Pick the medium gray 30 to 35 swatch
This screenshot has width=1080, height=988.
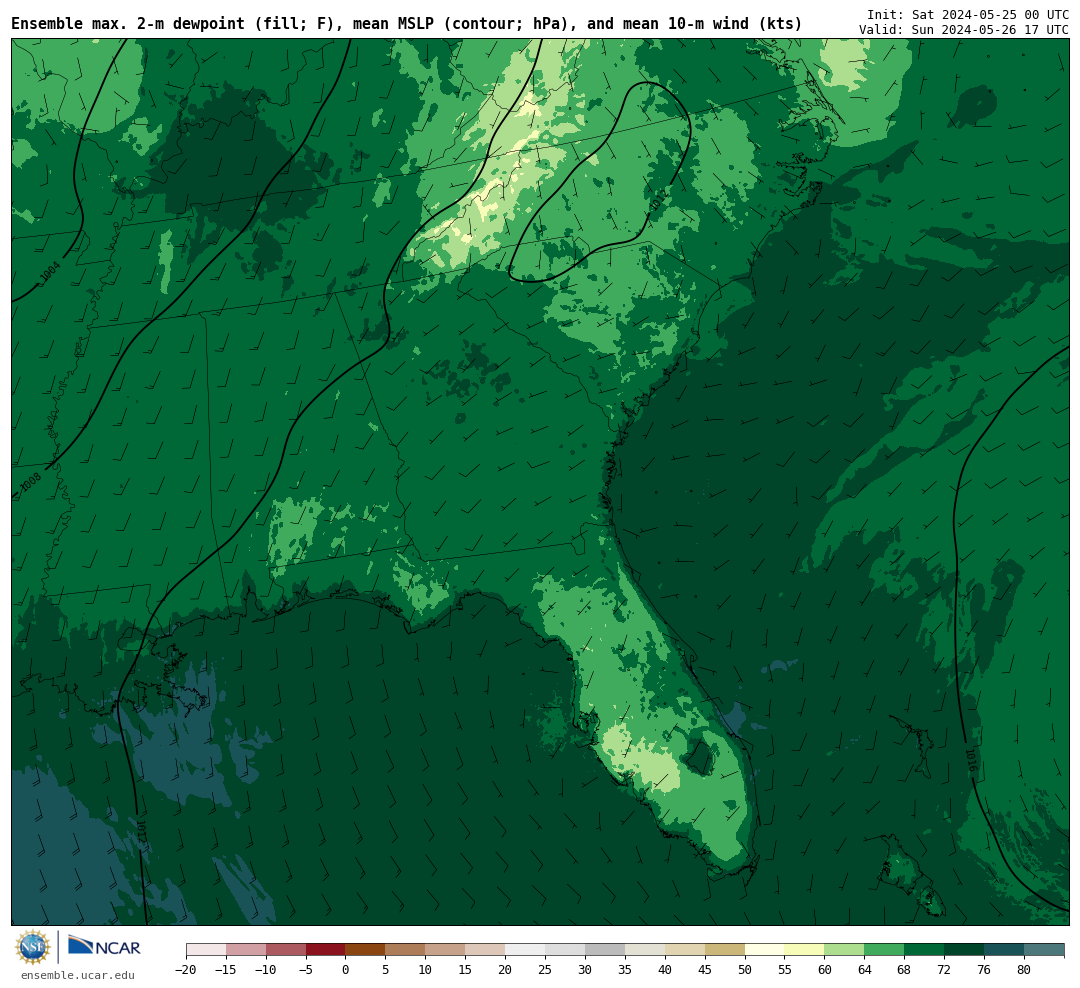click(x=605, y=950)
